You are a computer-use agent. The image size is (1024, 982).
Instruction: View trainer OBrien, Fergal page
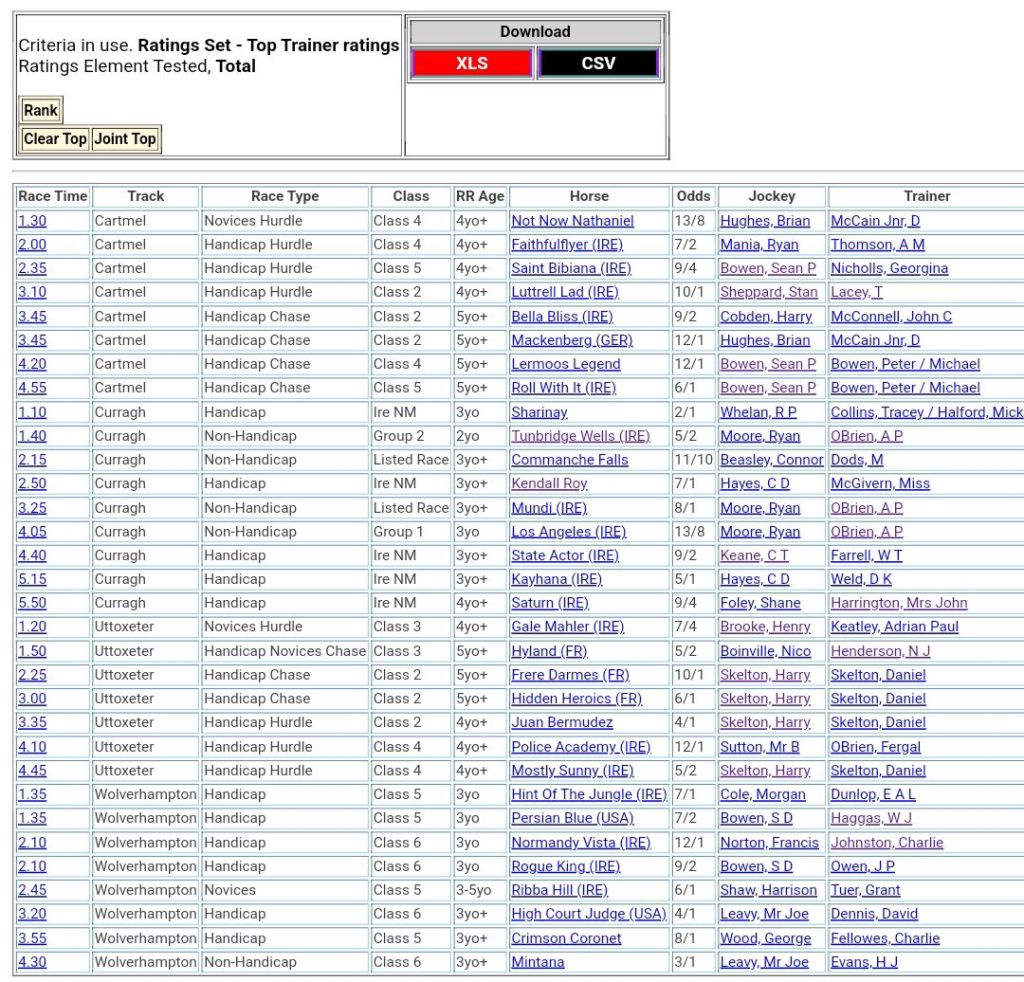(x=875, y=747)
